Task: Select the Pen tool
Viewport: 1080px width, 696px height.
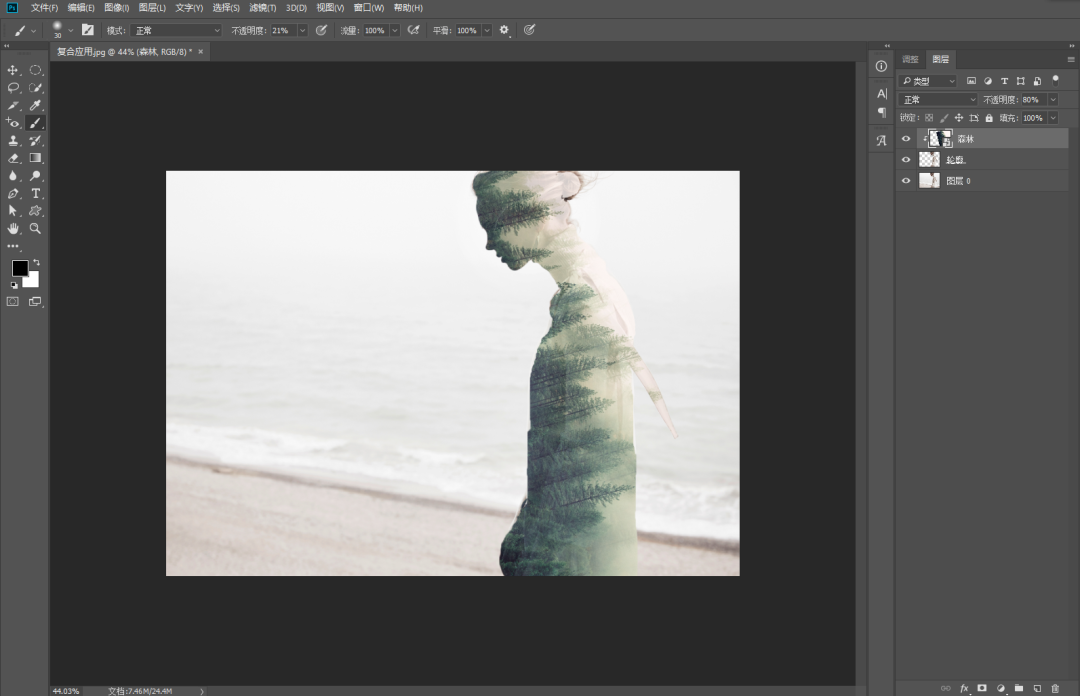Action: pos(12,194)
